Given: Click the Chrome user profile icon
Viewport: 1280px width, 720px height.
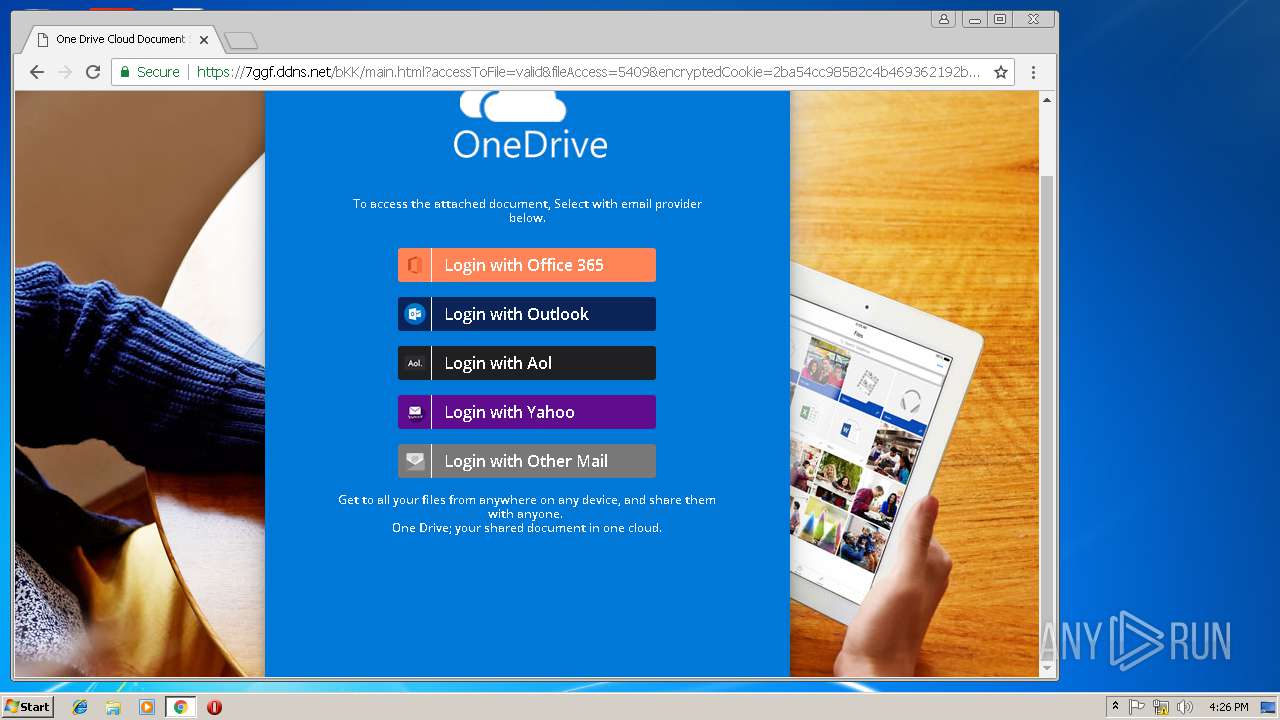Looking at the screenshot, I should tap(943, 19).
